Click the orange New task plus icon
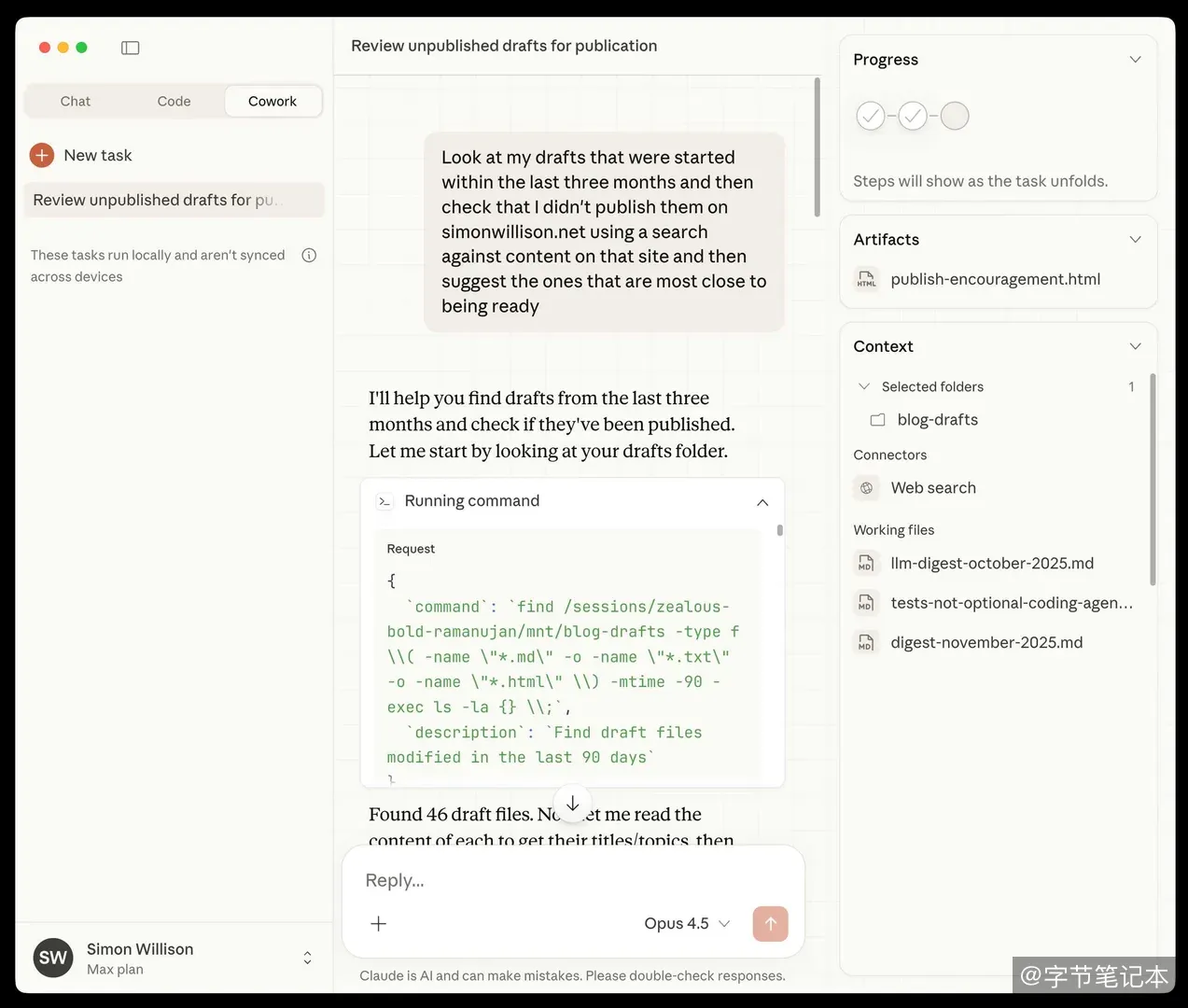The height and width of the screenshot is (1008, 1188). tap(42, 155)
